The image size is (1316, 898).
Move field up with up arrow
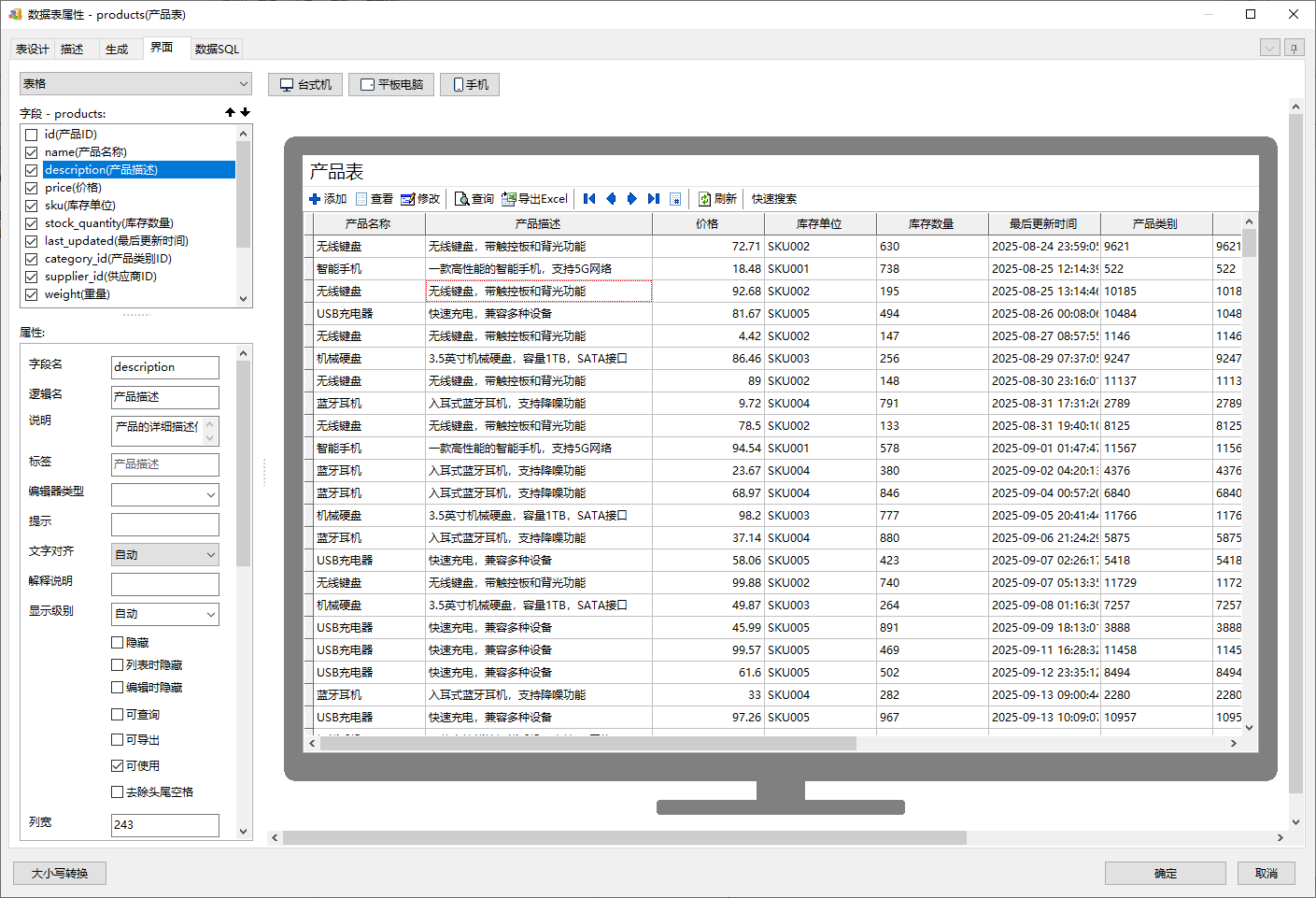click(230, 112)
